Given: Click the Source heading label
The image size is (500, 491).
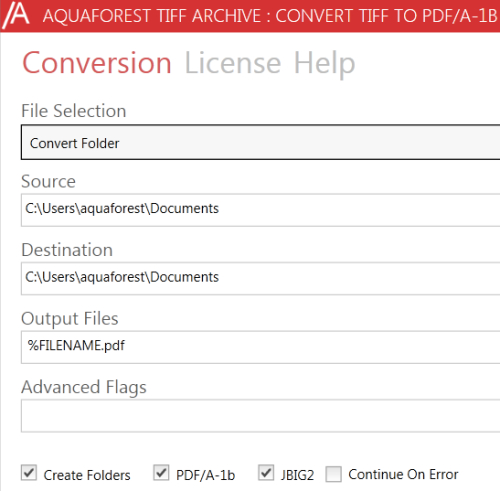Looking at the screenshot, I should 48,181.
